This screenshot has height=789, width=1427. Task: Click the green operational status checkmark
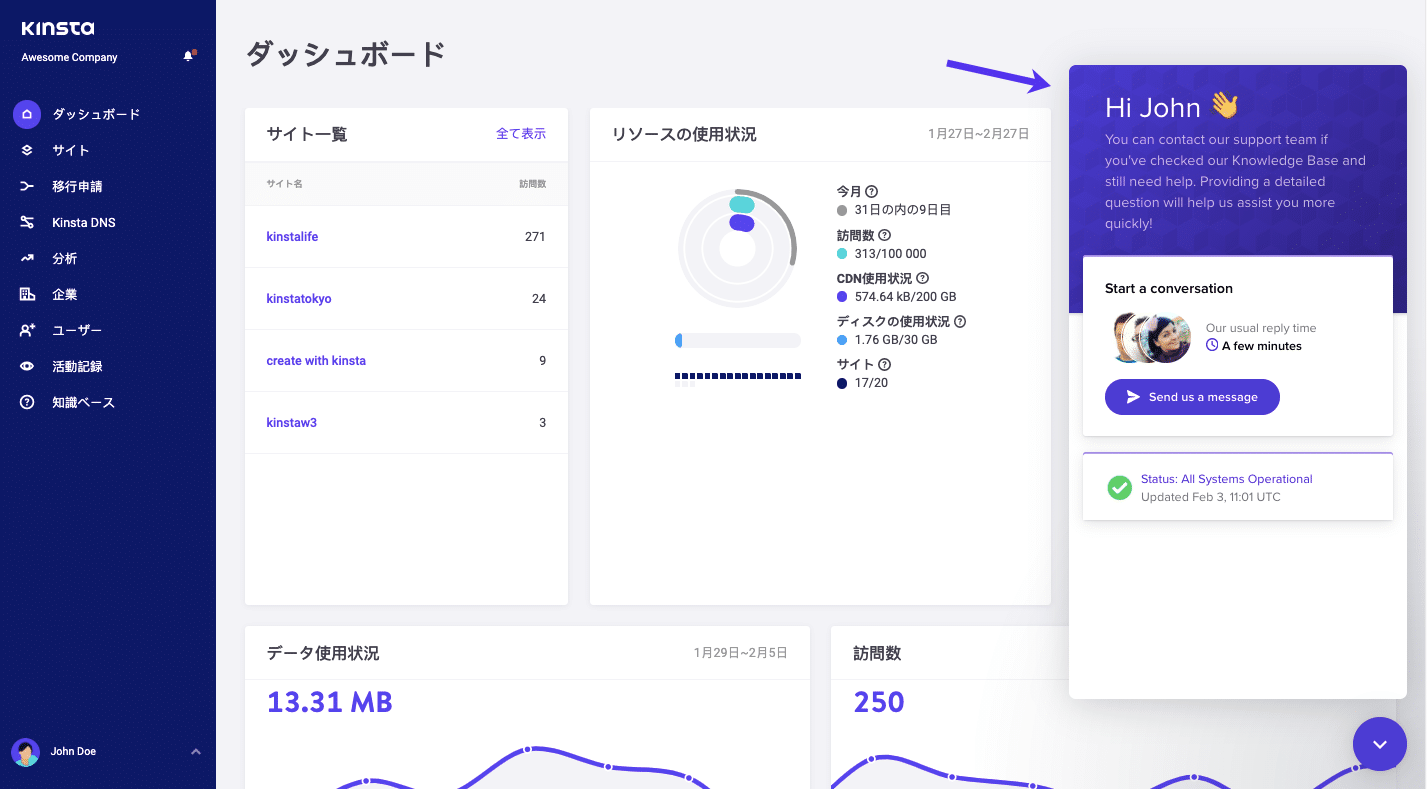click(x=1119, y=488)
